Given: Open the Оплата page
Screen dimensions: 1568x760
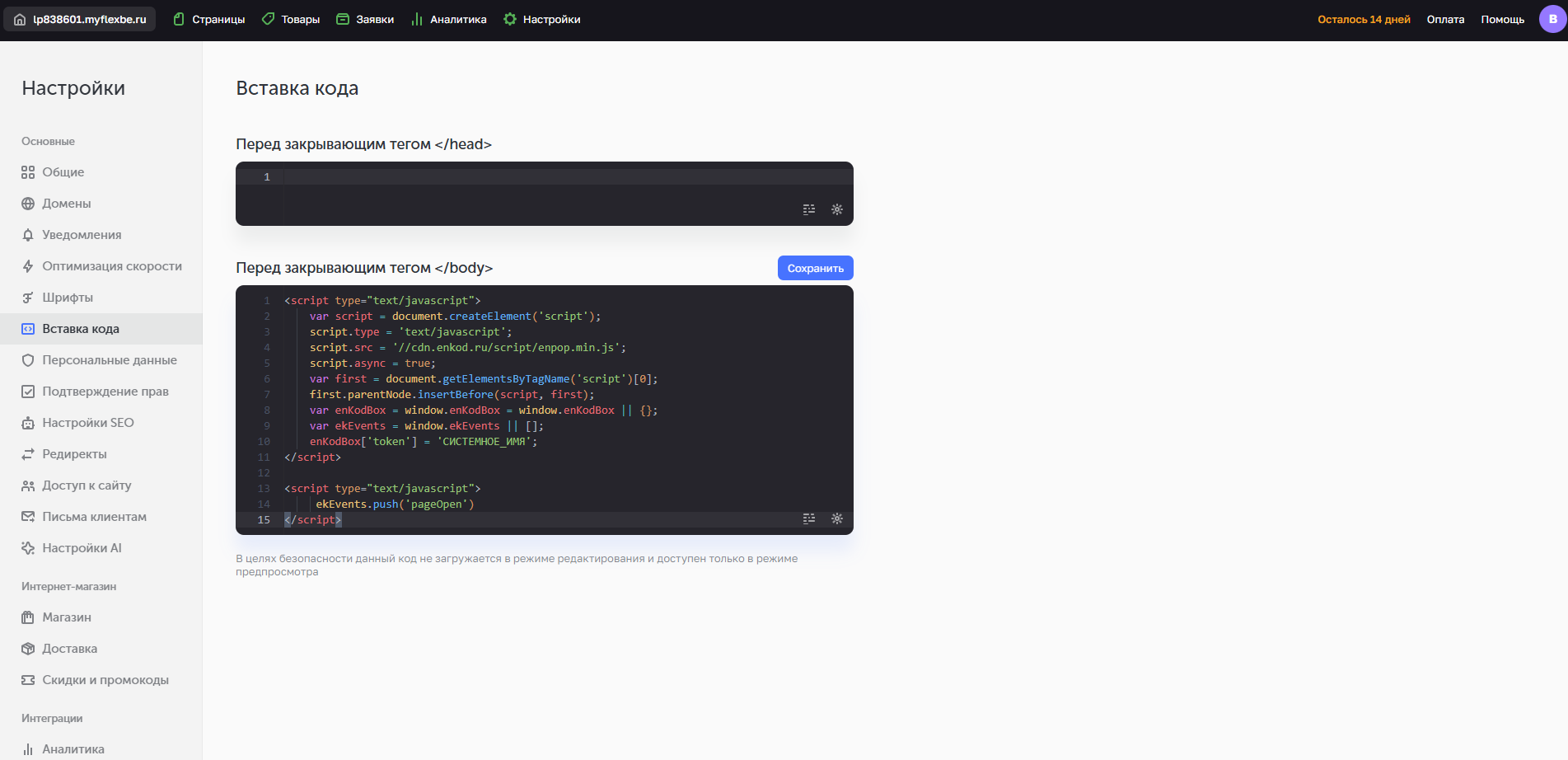Looking at the screenshot, I should pyautogui.click(x=1445, y=19).
